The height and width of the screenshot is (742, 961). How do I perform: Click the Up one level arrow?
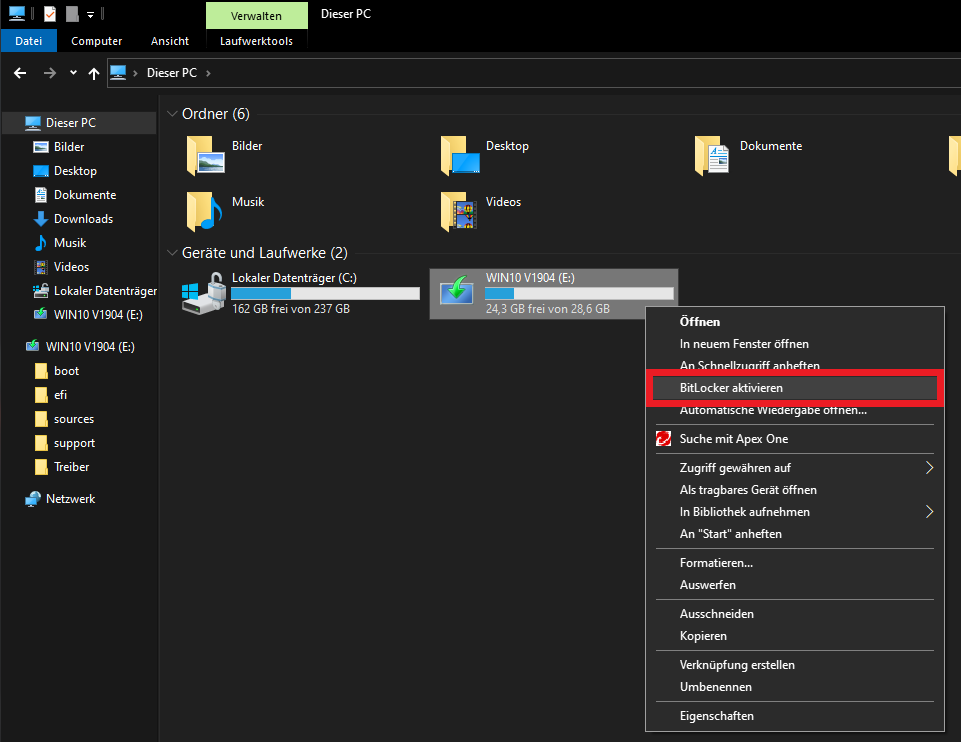click(94, 73)
